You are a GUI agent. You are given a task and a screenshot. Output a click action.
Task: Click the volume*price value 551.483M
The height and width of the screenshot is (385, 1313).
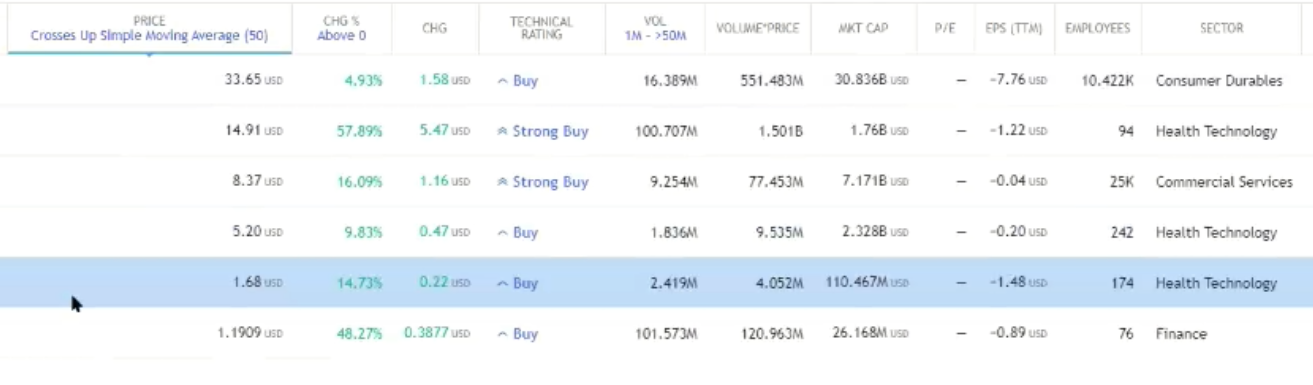coord(773,81)
